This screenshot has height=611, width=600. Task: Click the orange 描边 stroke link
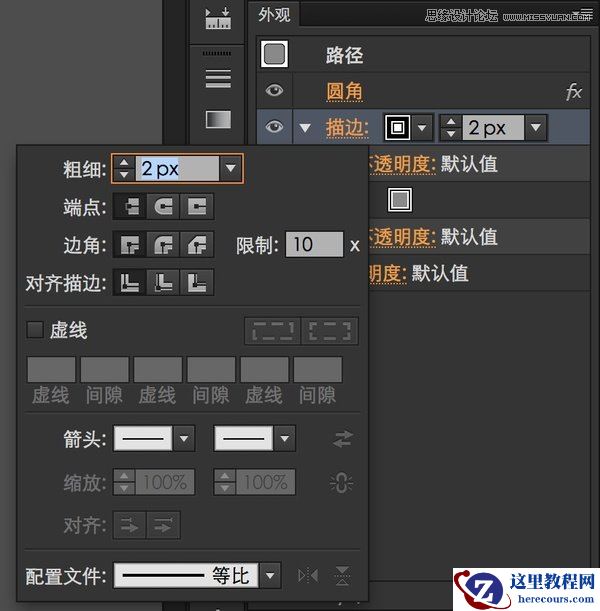point(347,127)
